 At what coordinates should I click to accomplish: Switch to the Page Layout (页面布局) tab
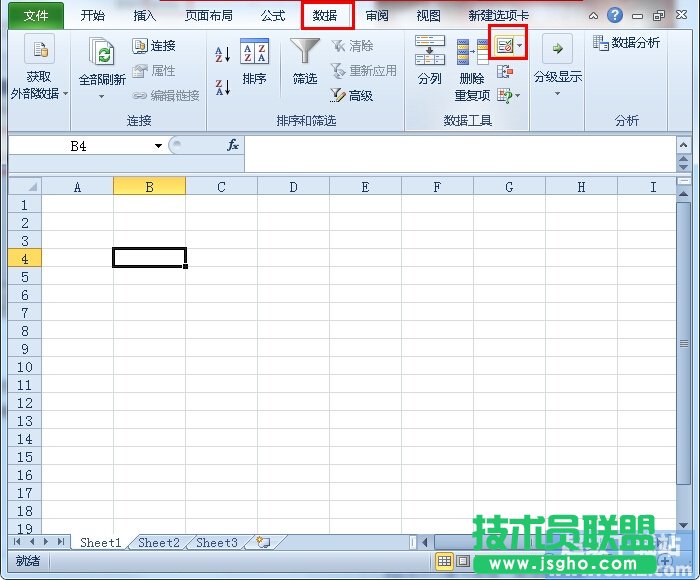[208, 16]
